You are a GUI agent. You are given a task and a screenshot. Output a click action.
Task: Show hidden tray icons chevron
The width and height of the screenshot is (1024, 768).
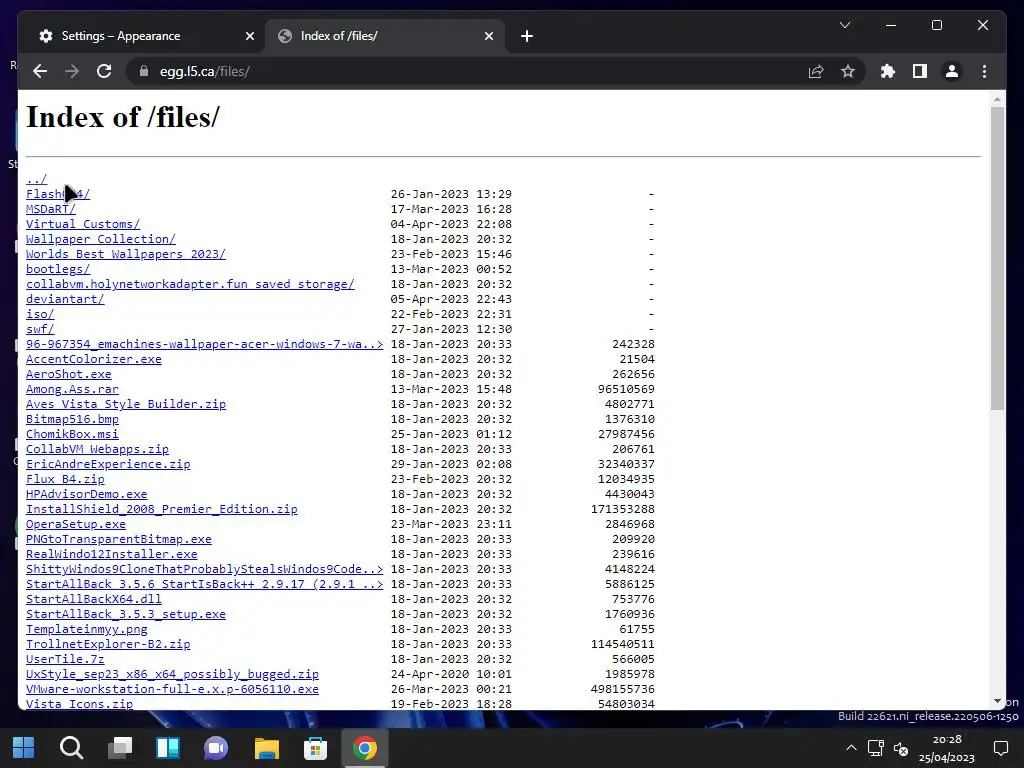(x=851, y=748)
